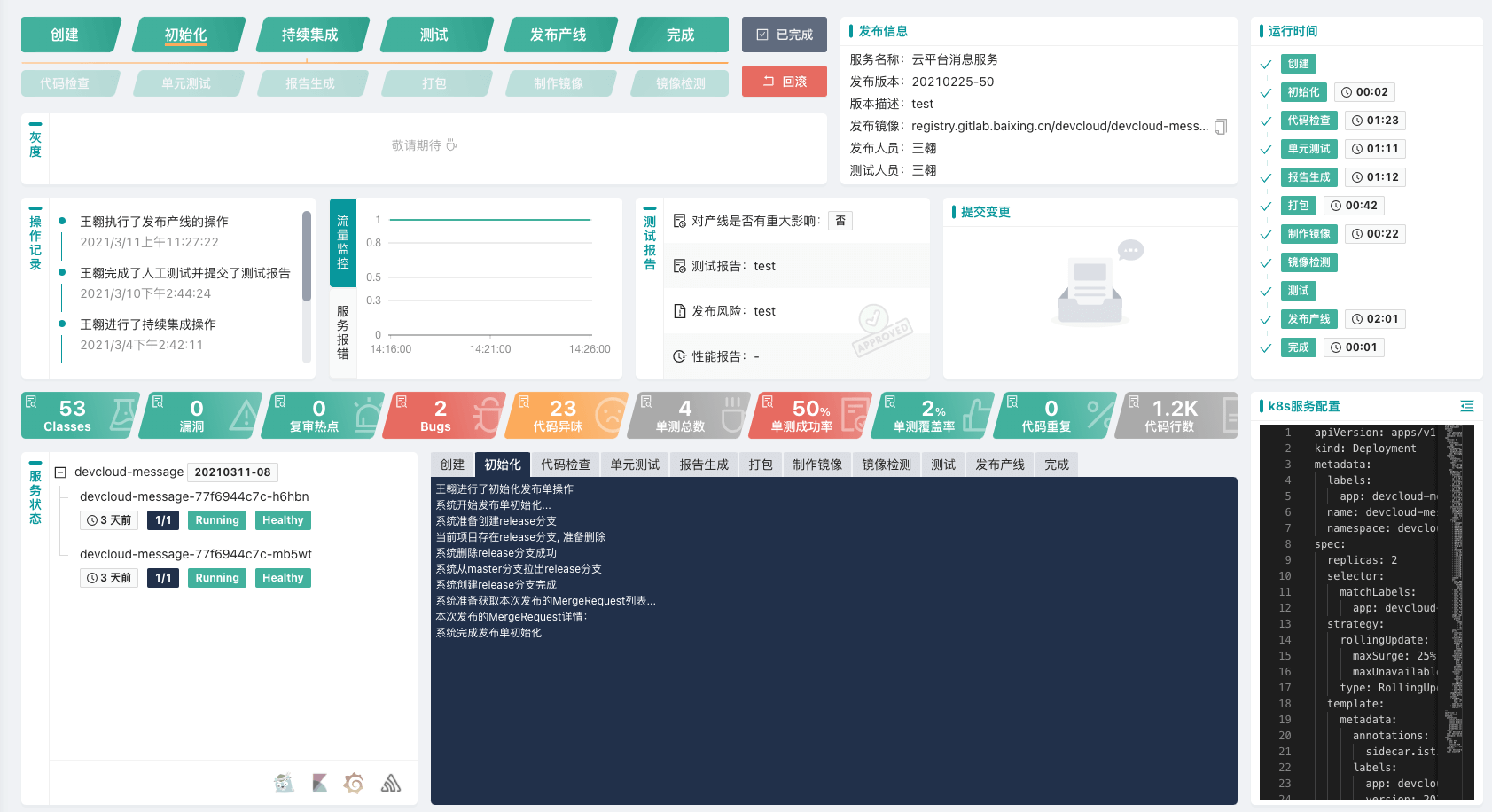Image resolution: width=1492 pixels, height=812 pixels.
Task: Open the 打包 log tab
Action: [761, 465]
